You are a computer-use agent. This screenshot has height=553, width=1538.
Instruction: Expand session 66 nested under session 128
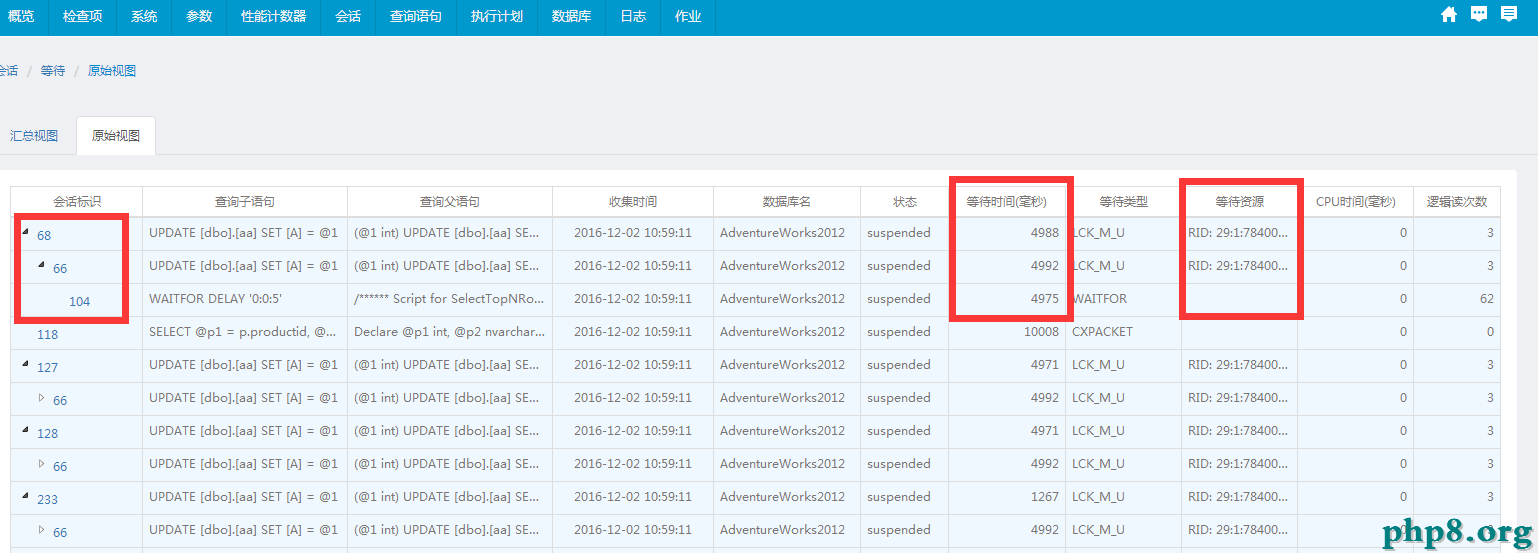41,464
